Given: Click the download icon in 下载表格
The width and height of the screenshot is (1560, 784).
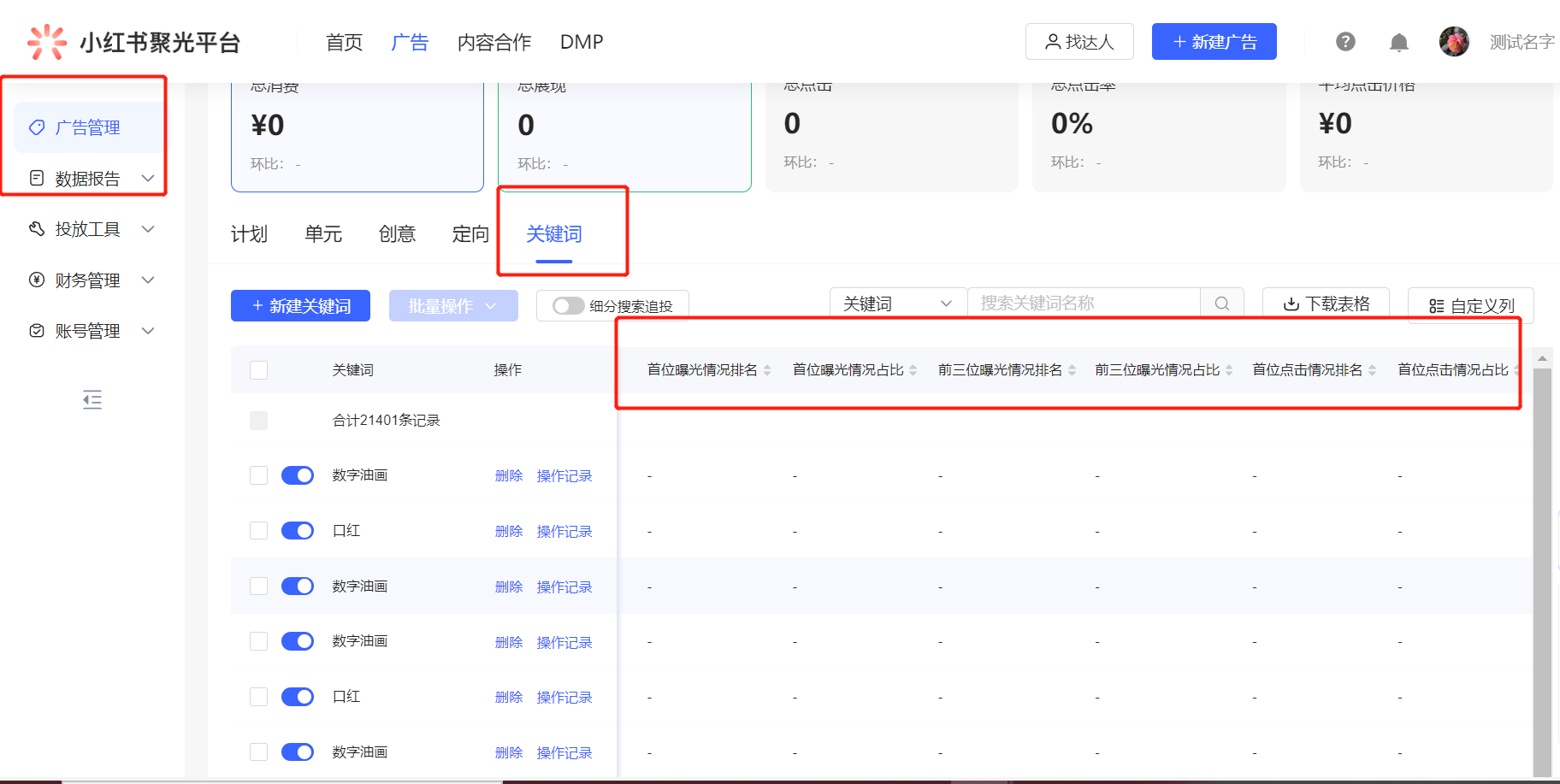Looking at the screenshot, I should 1291,304.
